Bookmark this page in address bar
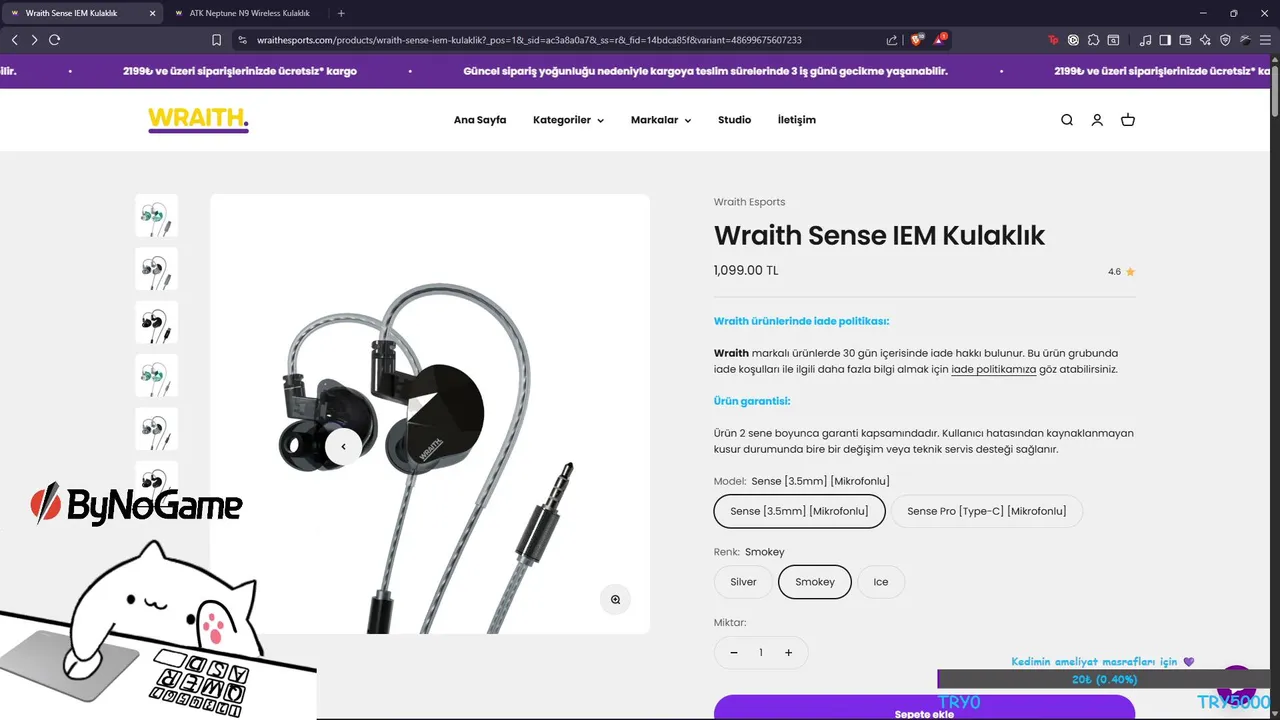 click(216, 40)
